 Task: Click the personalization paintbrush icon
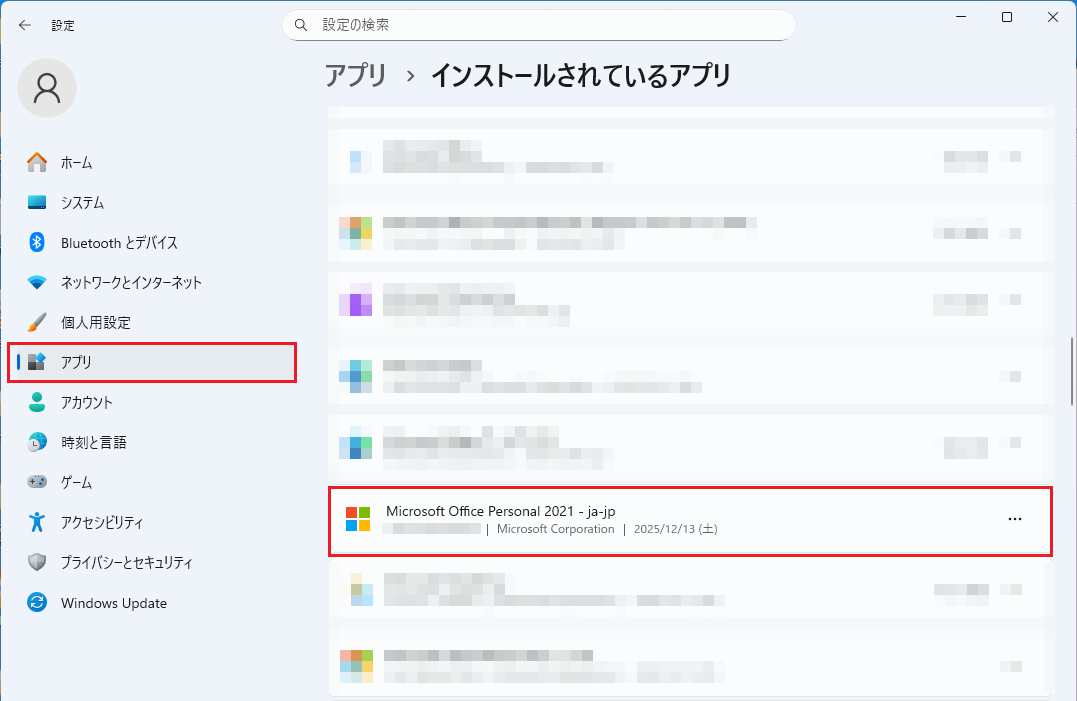pos(37,322)
